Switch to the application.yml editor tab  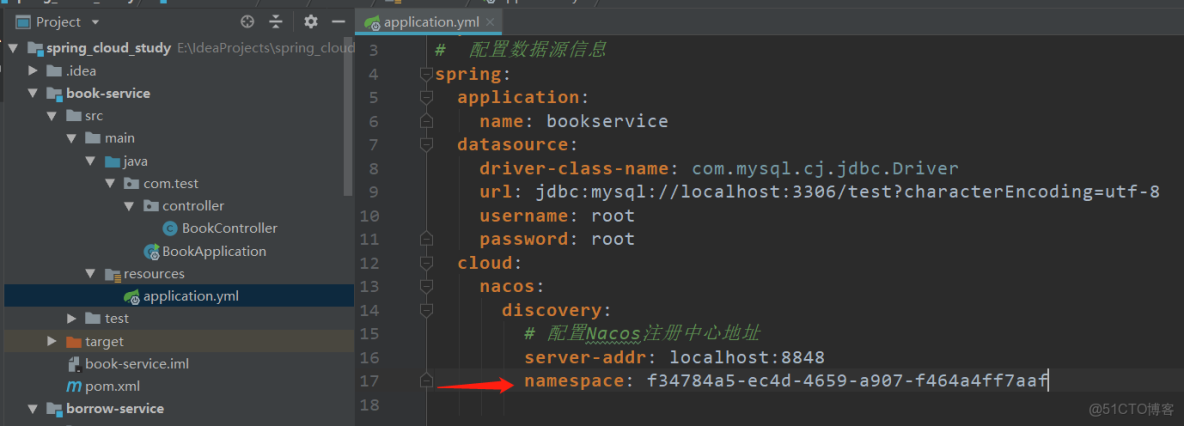coord(429,23)
